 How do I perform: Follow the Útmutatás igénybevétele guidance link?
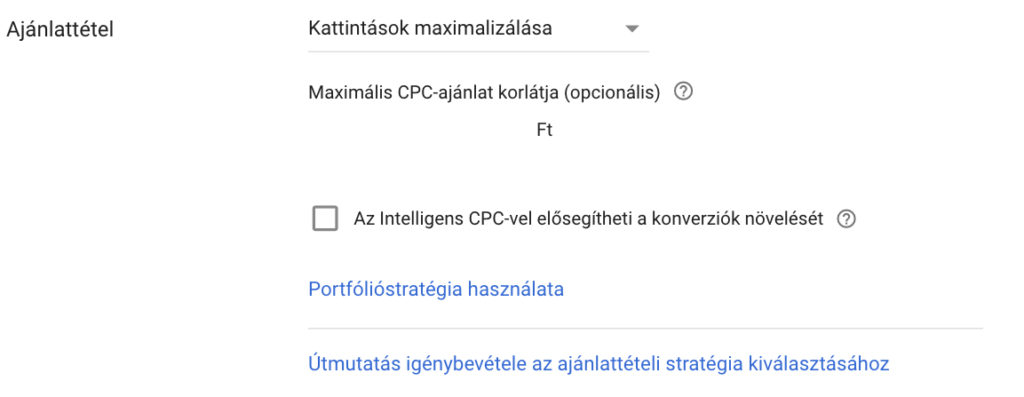point(598,364)
